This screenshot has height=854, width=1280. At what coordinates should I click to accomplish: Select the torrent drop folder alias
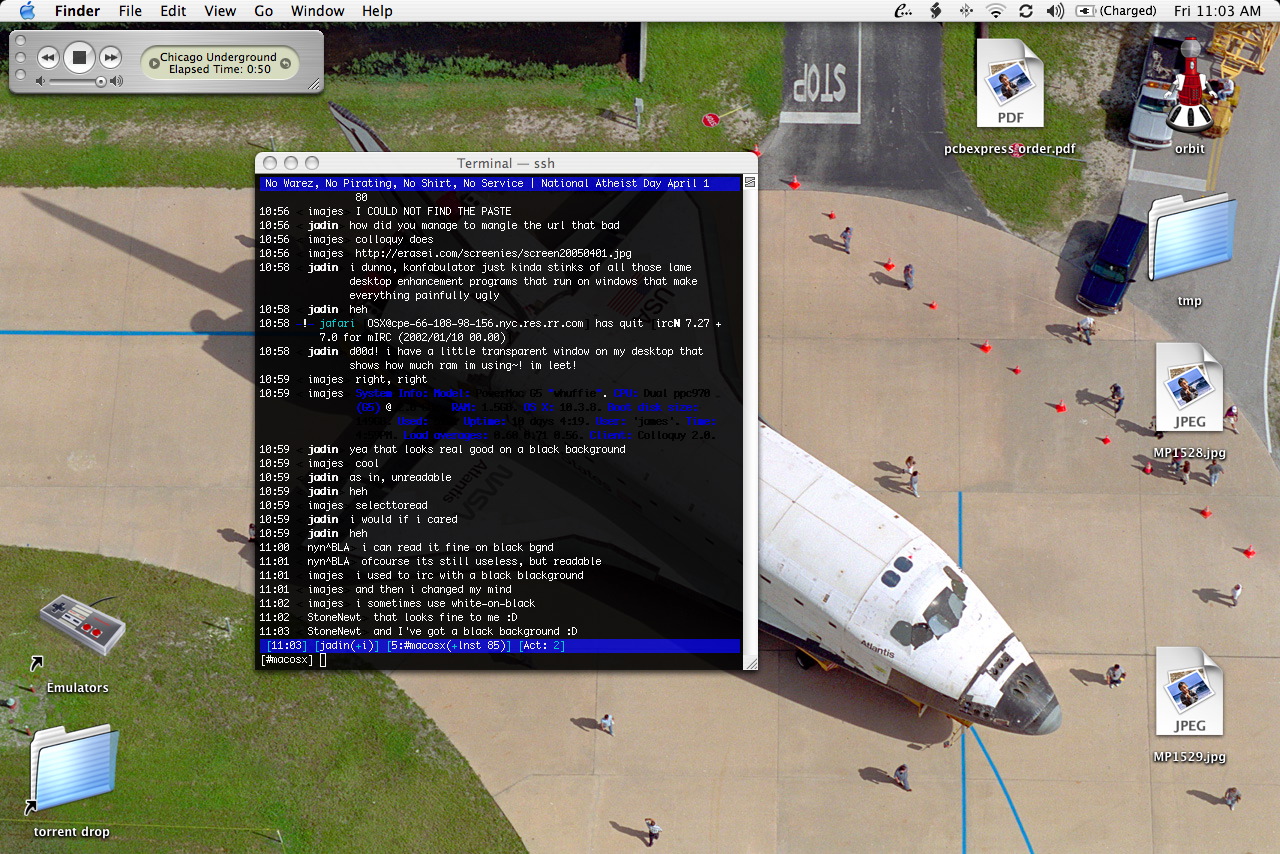tap(74, 772)
